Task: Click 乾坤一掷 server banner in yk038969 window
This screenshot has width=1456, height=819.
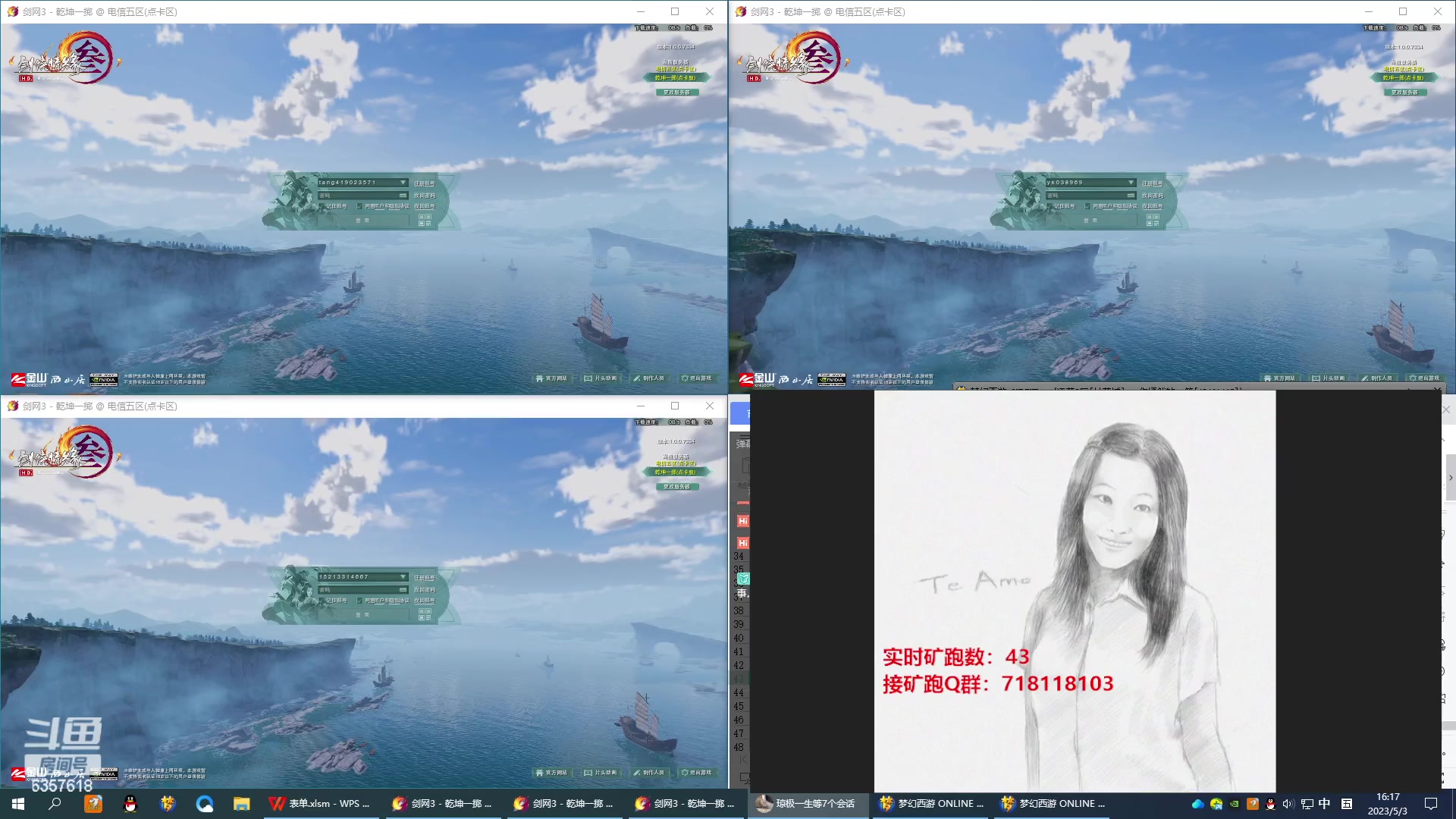Action: pos(1404,77)
